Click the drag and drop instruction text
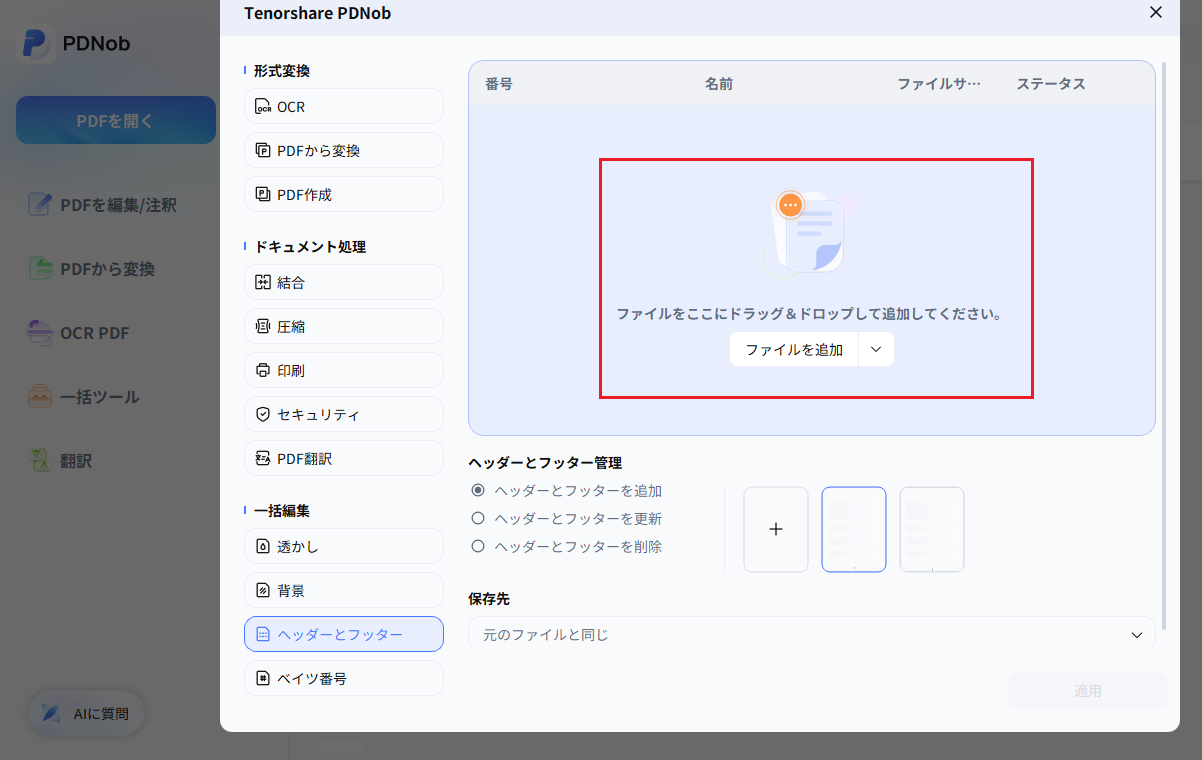 810,314
